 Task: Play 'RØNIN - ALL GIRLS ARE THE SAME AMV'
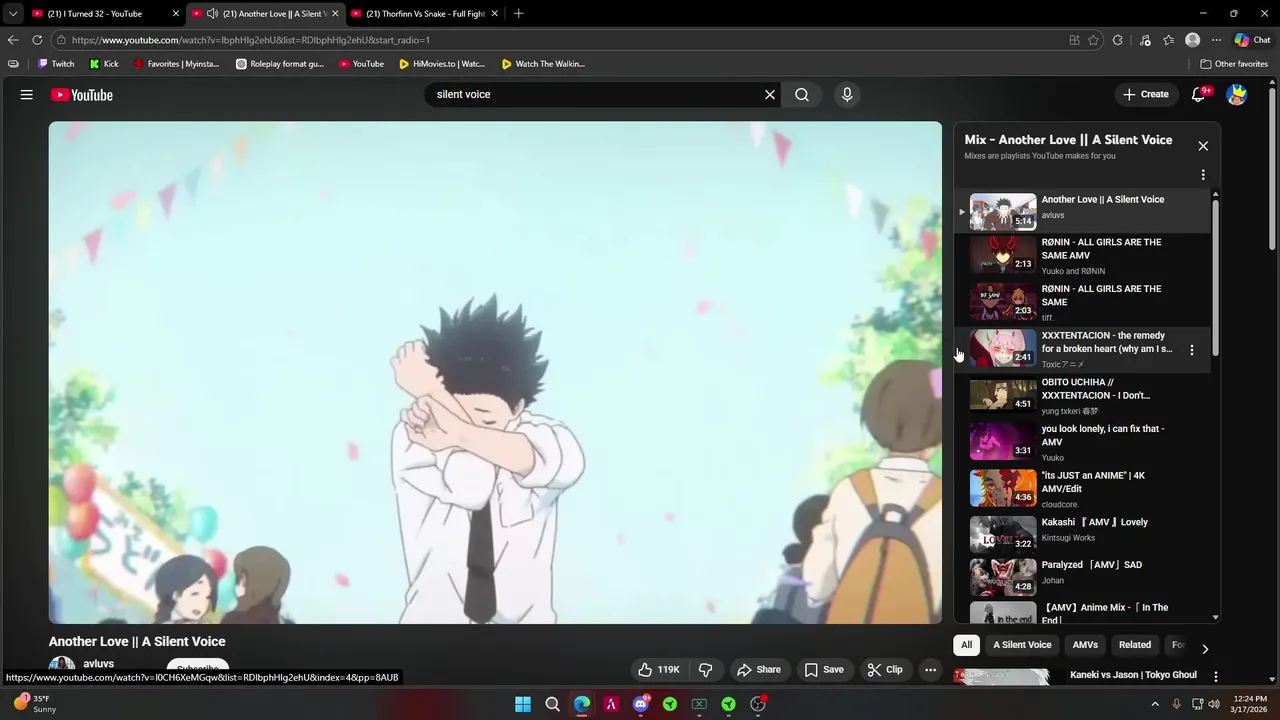pyautogui.click(x=1083, y=255)
